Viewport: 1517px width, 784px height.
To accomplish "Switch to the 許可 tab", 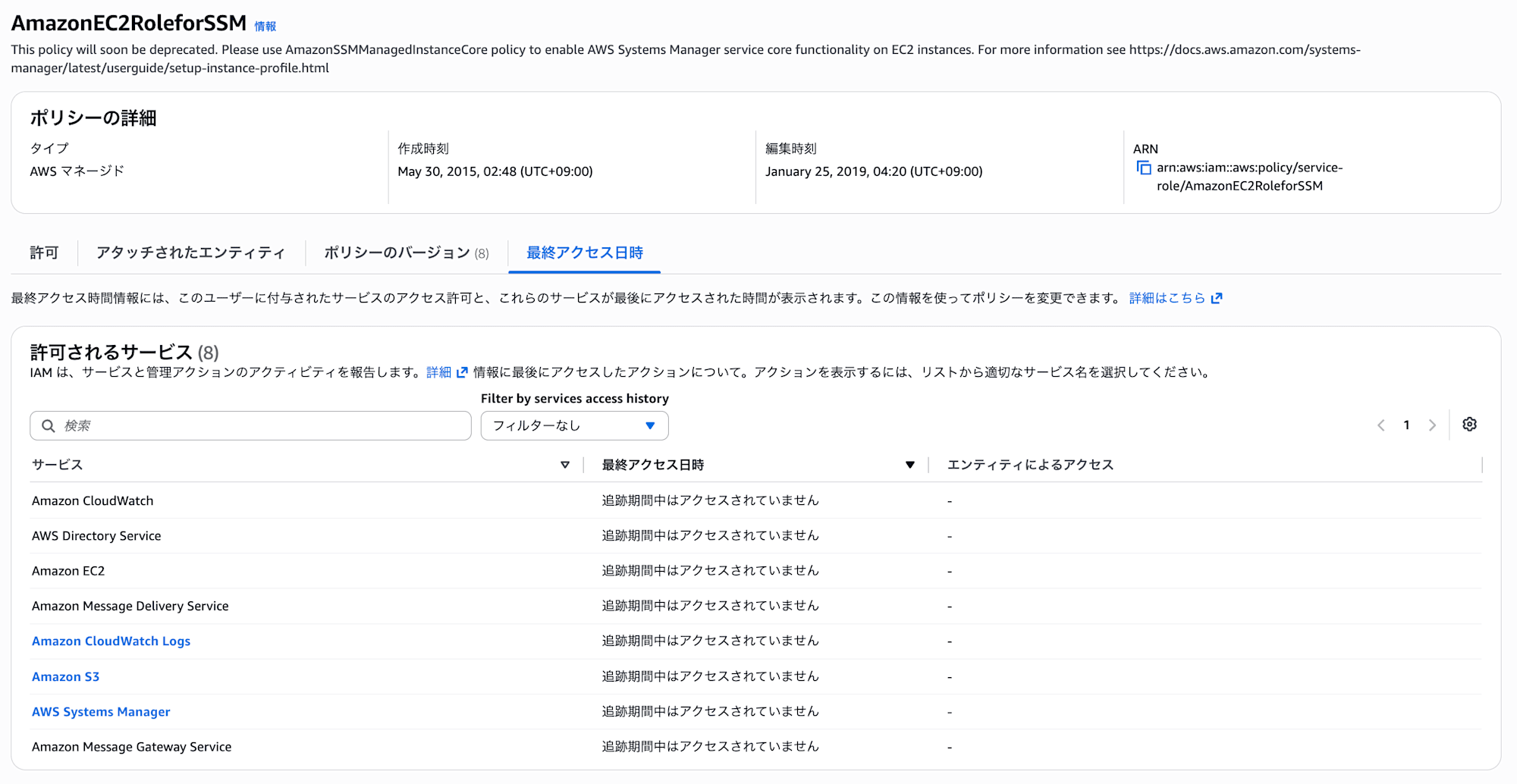I will click(x=44, y=252).
